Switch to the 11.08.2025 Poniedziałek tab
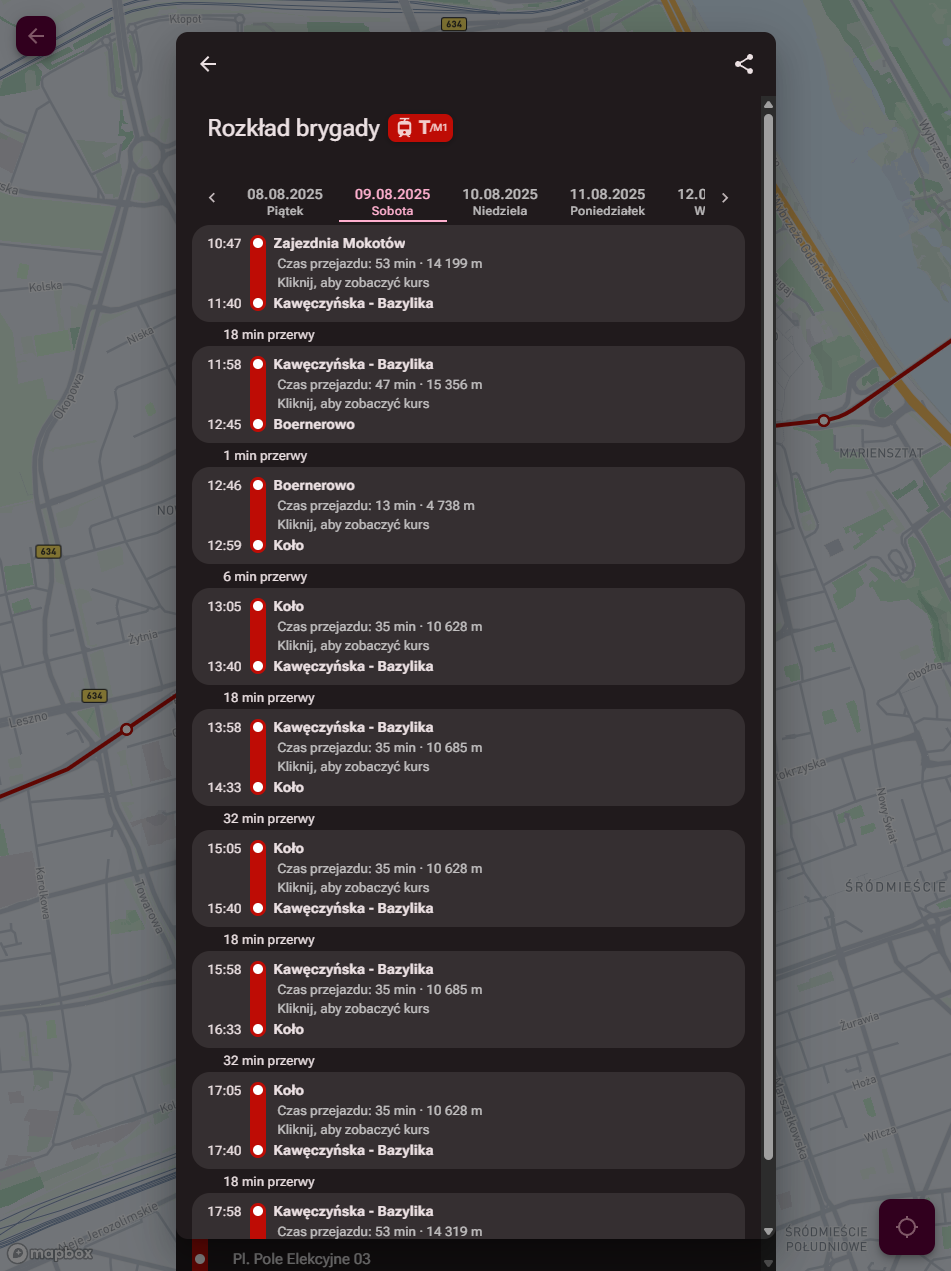951x1271 pixels. point(607,201)
